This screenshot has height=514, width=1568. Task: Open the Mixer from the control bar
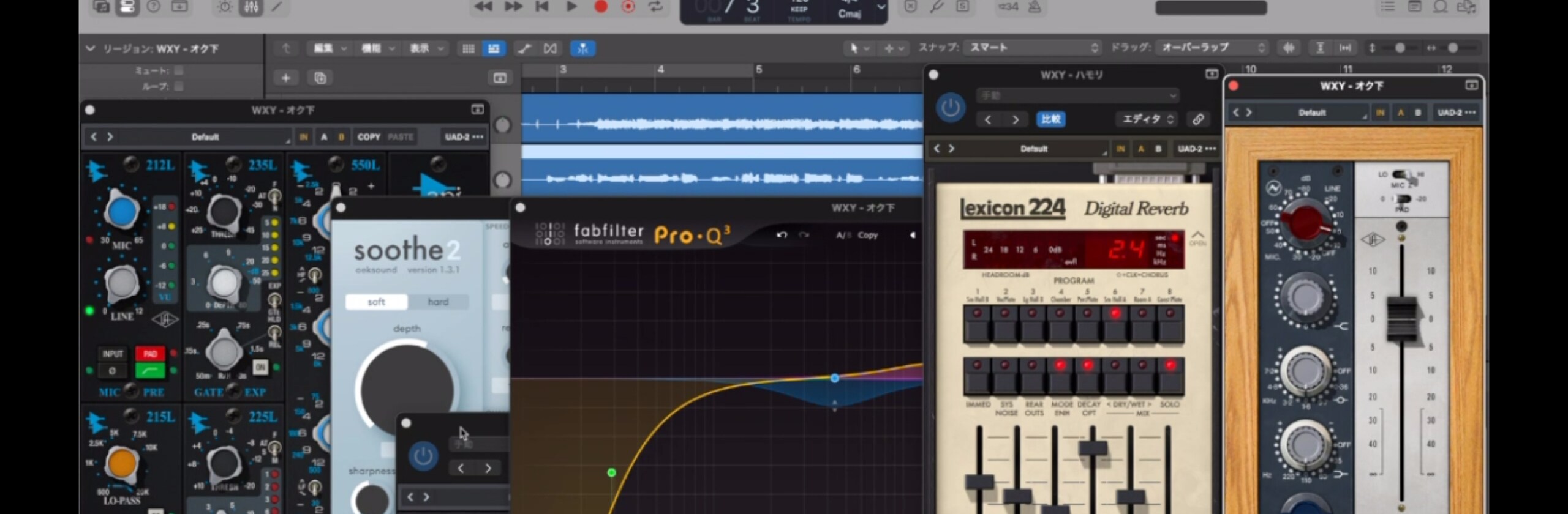252,7
